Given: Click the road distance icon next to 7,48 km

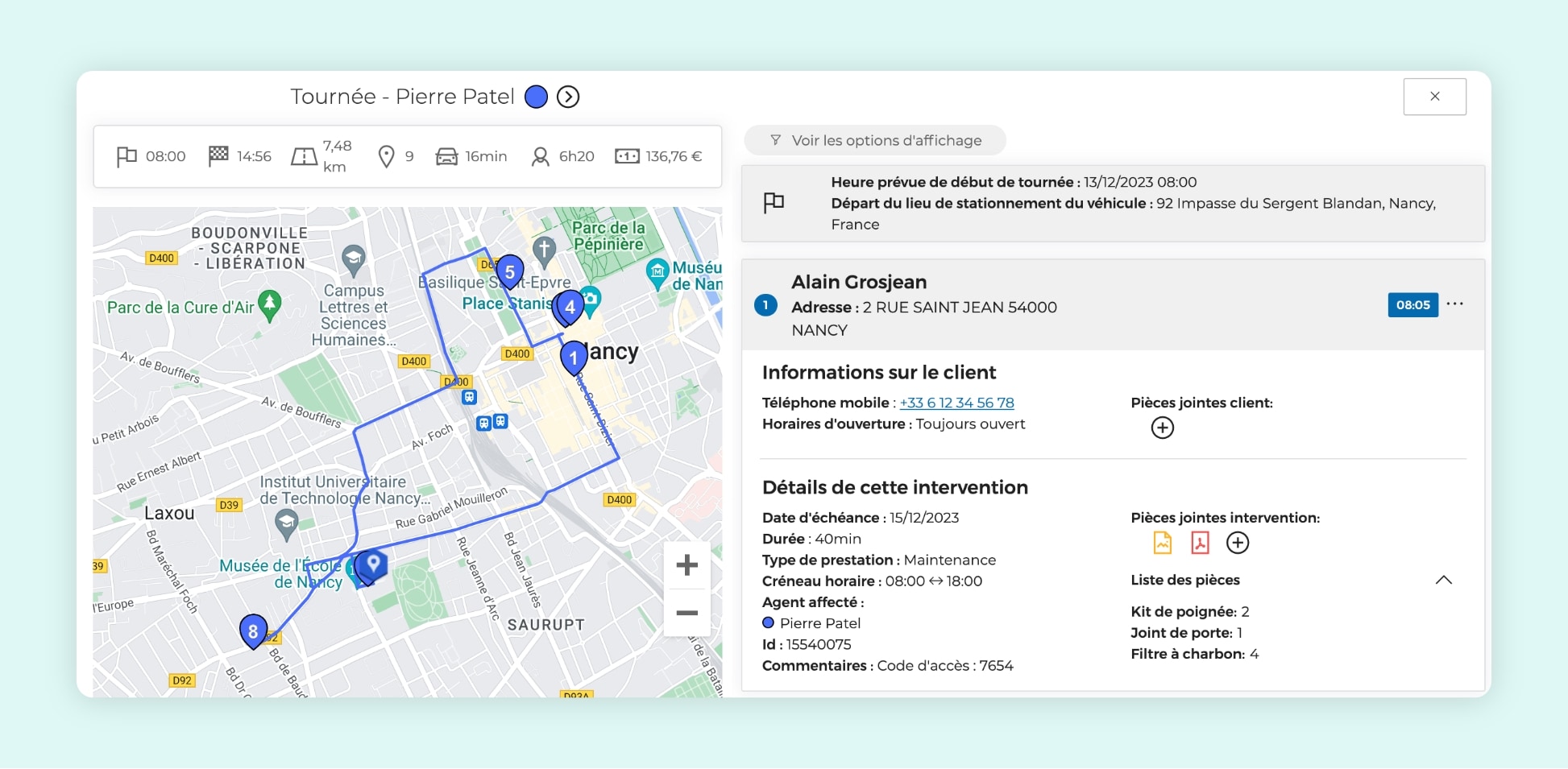Looking at the screenshot, I should click(302, 156).
